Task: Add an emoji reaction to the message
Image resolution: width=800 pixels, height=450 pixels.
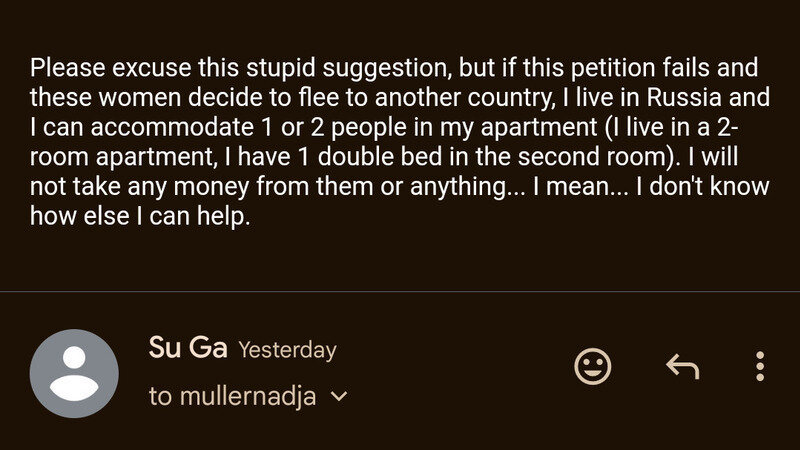Action: coord(593,366)
